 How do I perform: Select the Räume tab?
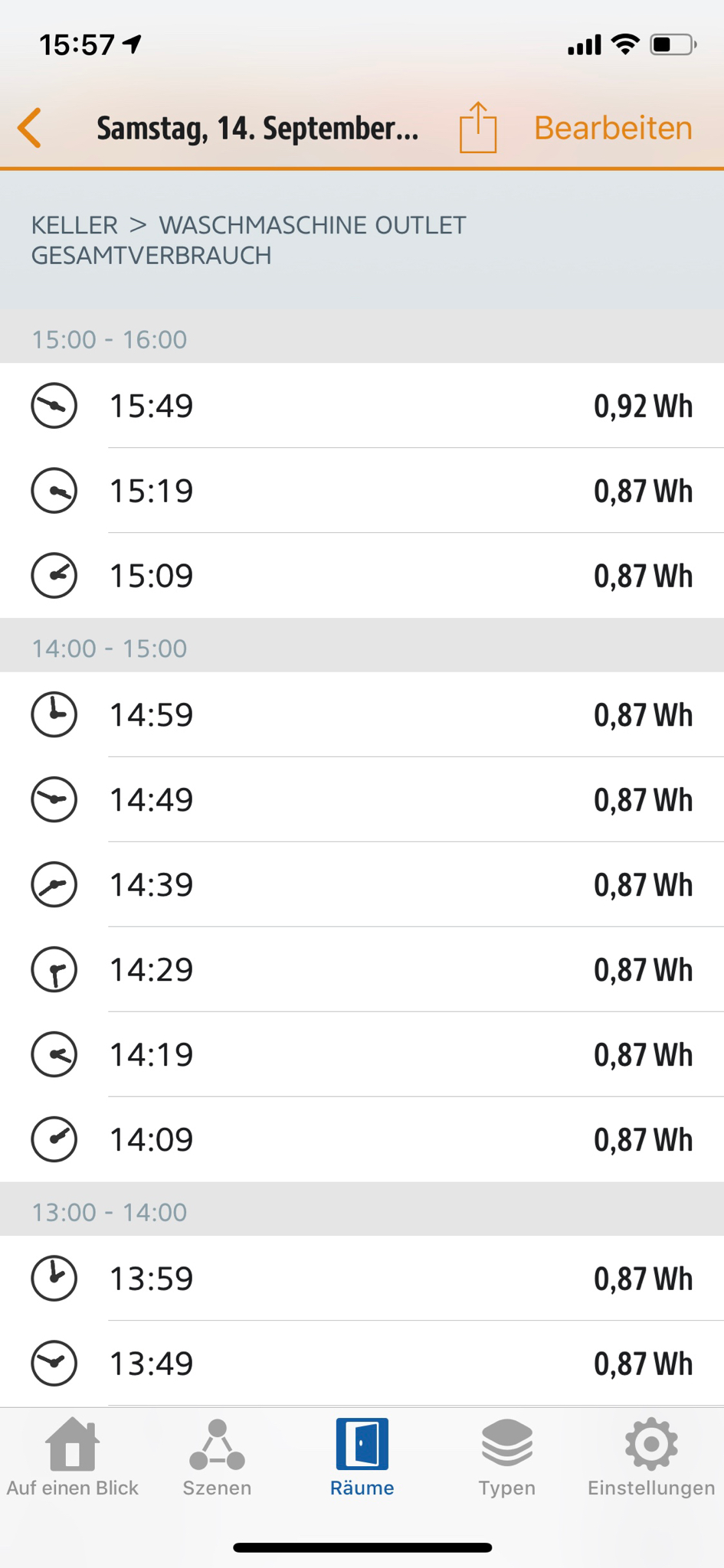coord(362,1459)
